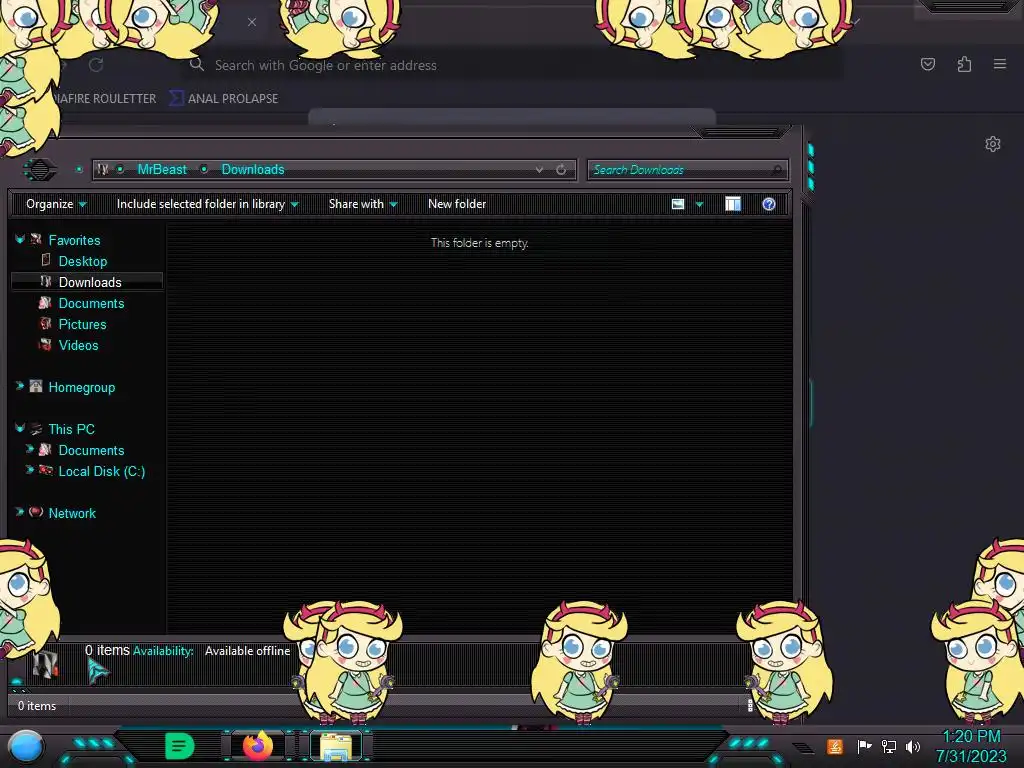1024x768 pixels.
Task: Click the Network icon in sidebar
Action: [36, 512]
